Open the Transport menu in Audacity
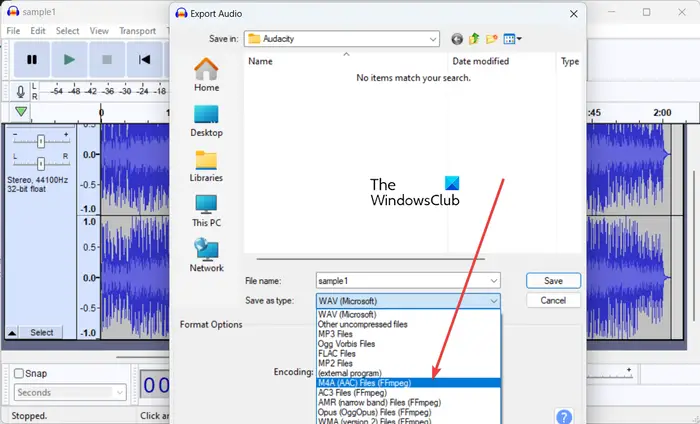The width and height of the screenshot is (700, 424). click(138, 31)
